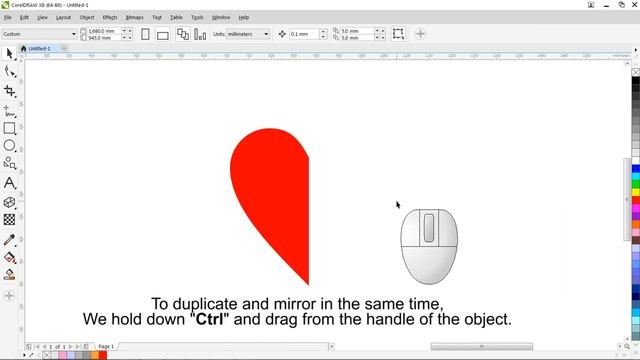Add page before current icon
Viewport: 640px width, 360px height.
[29, 347]
